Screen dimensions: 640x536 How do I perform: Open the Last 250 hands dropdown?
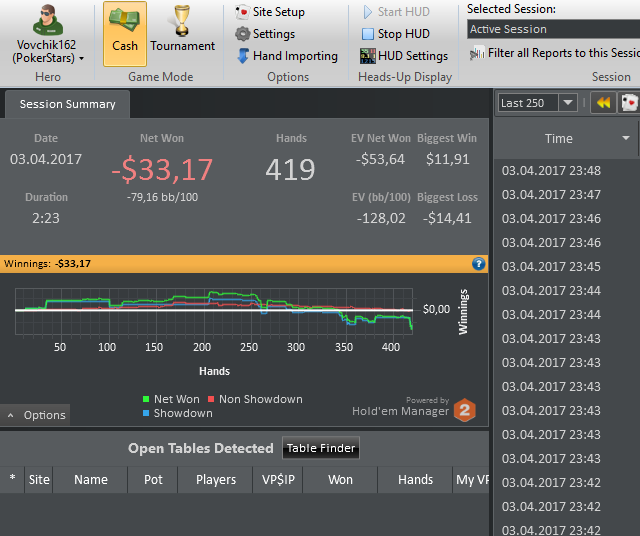click(568, 103)
